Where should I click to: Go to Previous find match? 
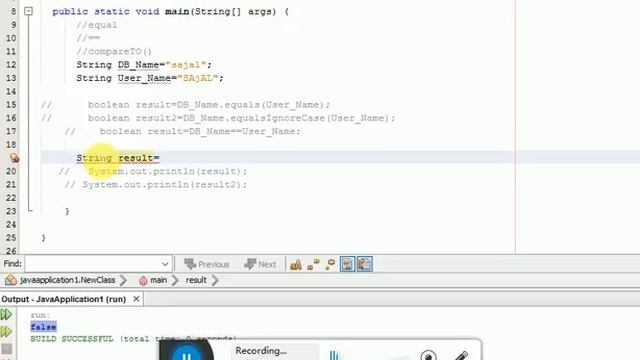pos(207,264)
